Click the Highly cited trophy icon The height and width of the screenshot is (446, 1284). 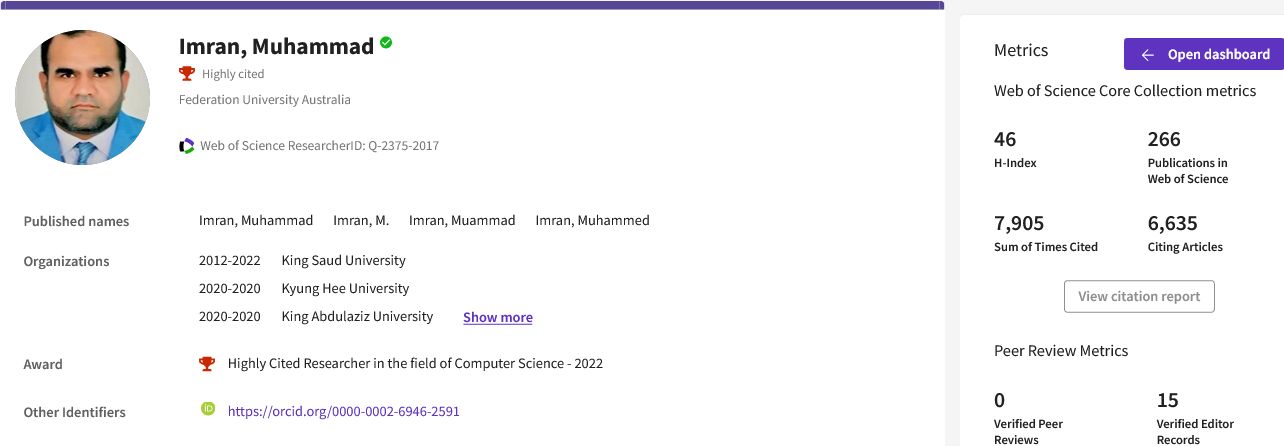tap(186, 73)
